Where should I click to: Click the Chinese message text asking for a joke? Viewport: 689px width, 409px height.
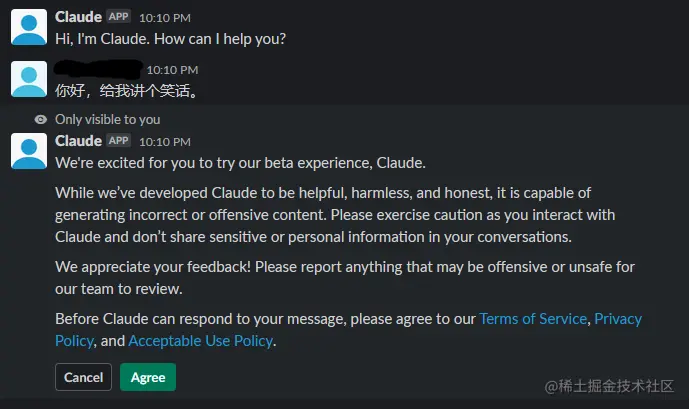pos(125,91)
